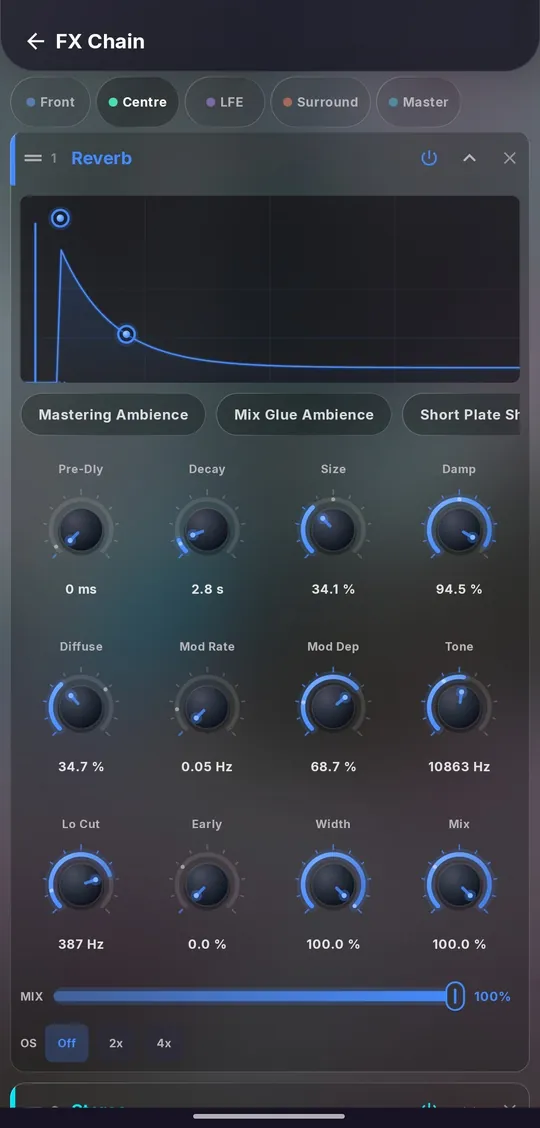Apply the Mix Glue Ambience preset

[x=303, y=414]
